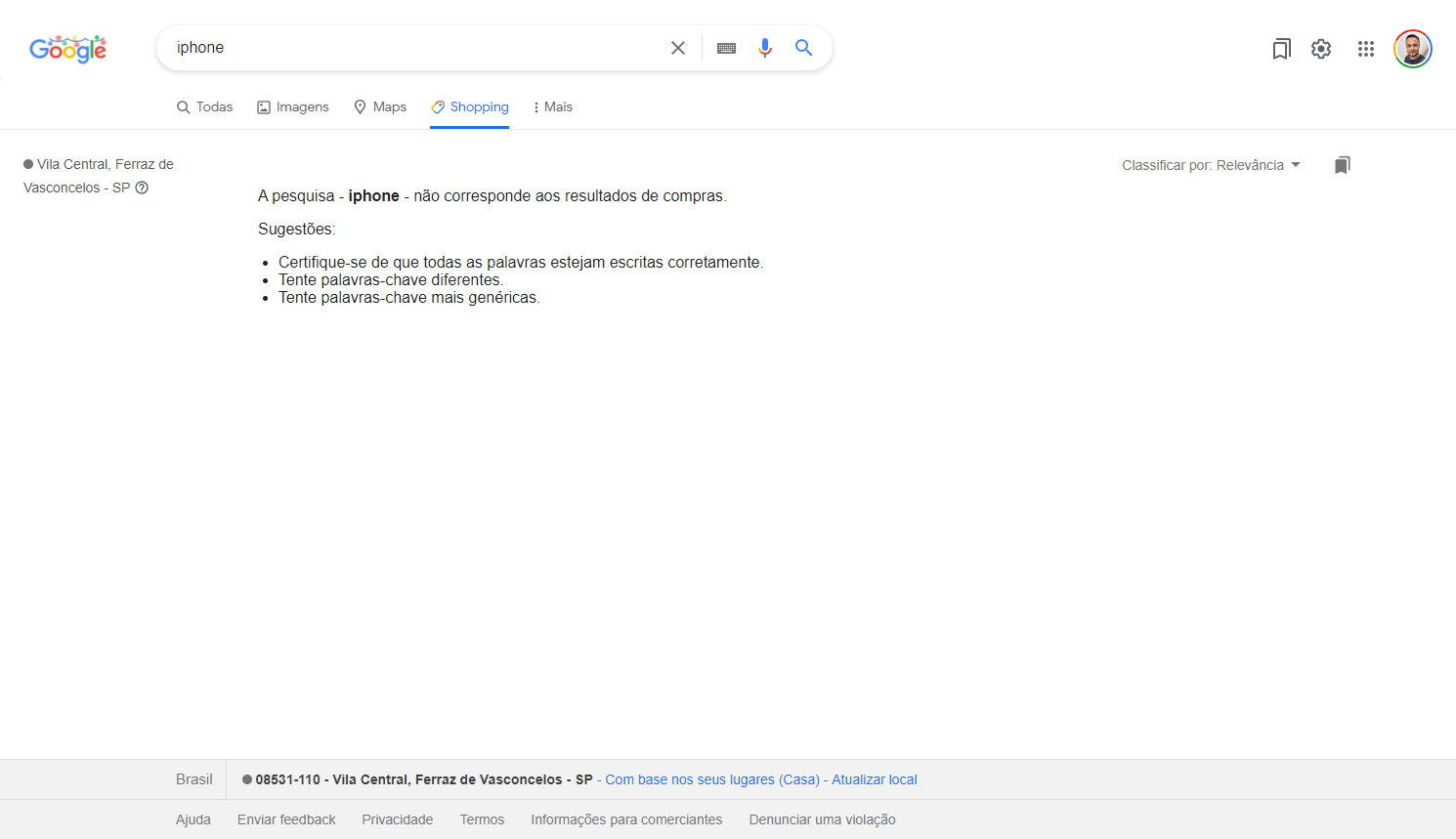1456x839 pixels.
Task: Open the Privacidade footer link
Action: tap(398, 819)
